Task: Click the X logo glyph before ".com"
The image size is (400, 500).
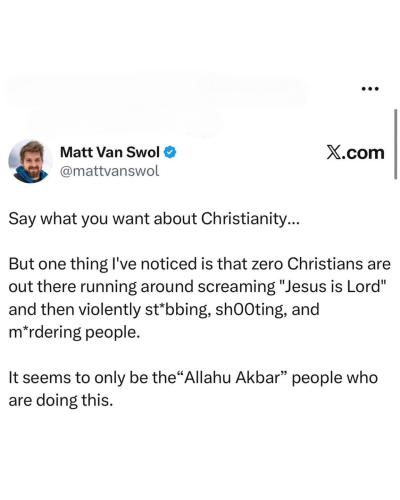Action: (x=335, y=153)
